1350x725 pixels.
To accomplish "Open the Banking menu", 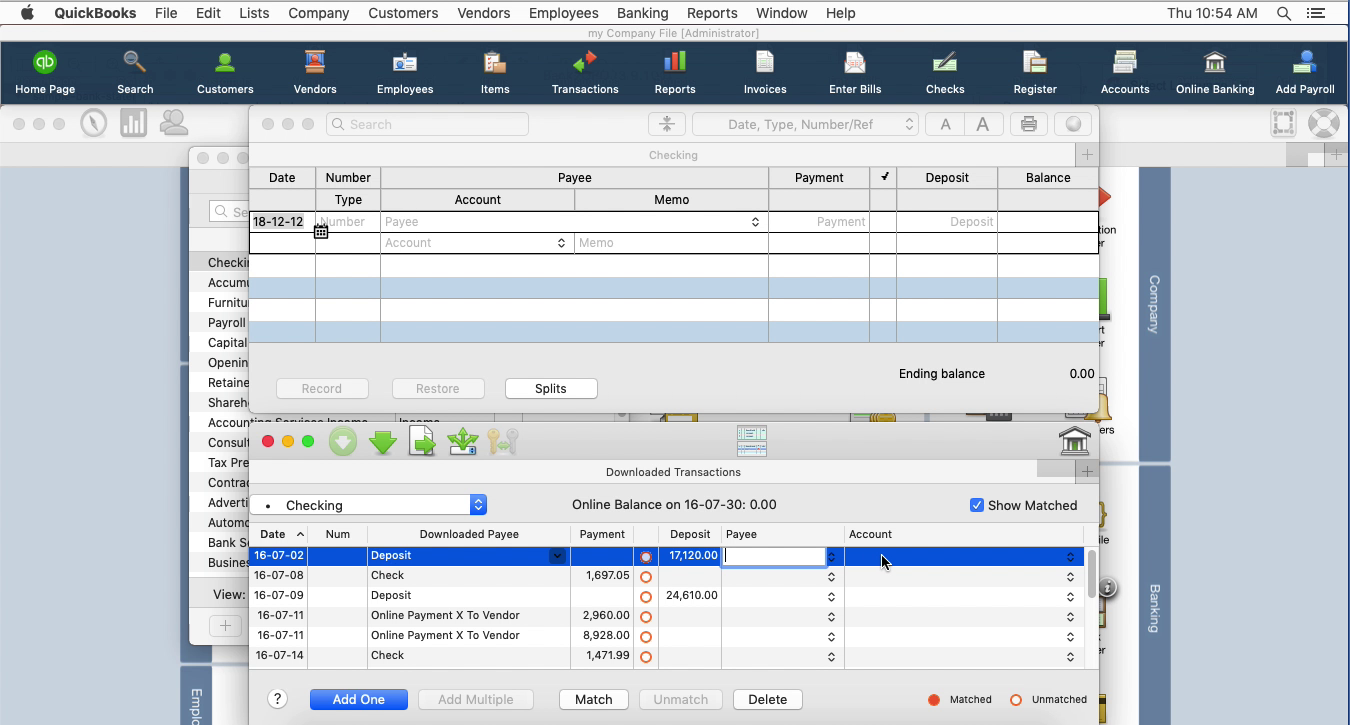I will tap(642, 13).
